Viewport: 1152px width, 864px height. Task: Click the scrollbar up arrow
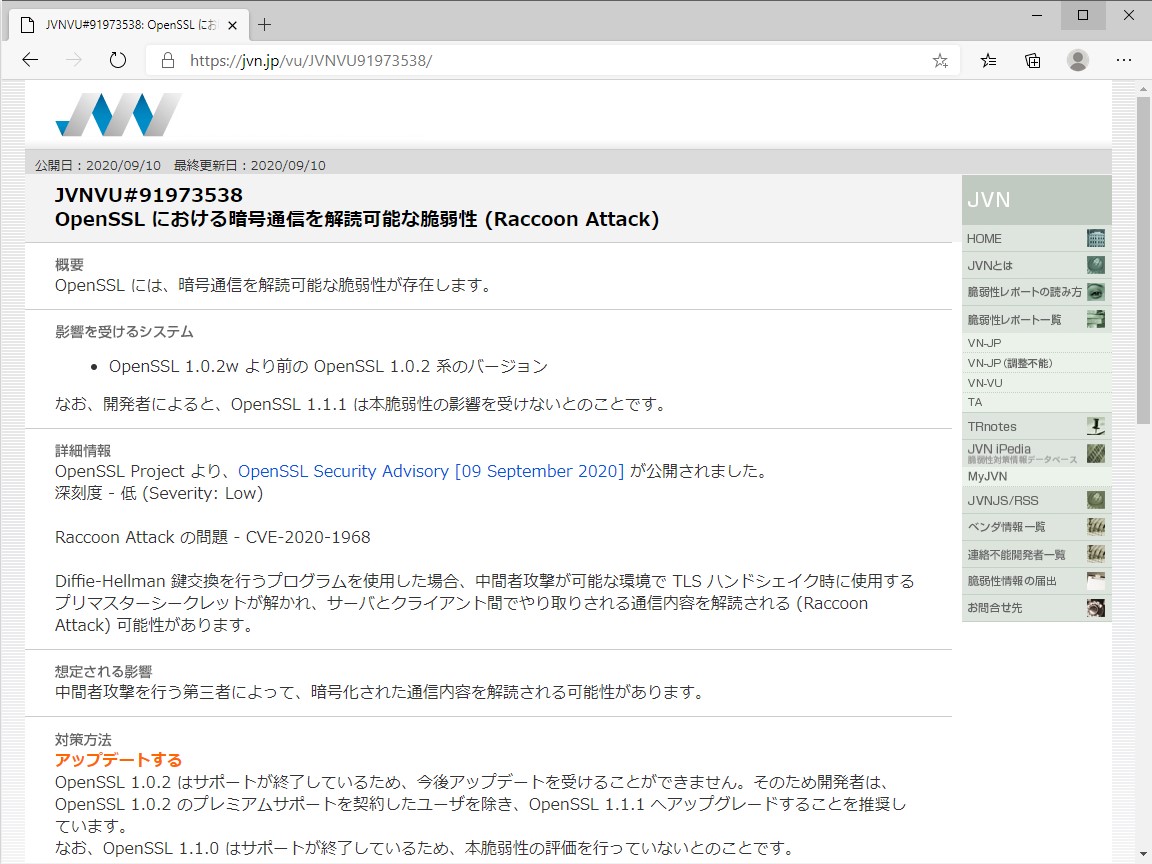(x=1142, y=89)
